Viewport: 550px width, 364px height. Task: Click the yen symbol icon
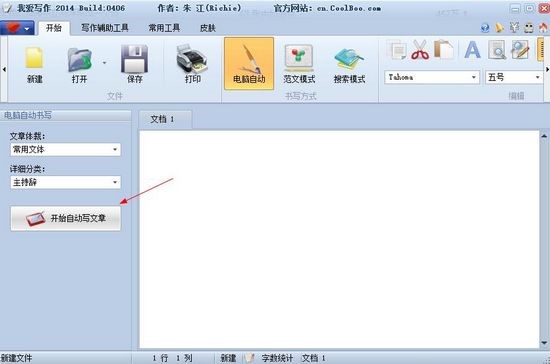pos(514,28)
